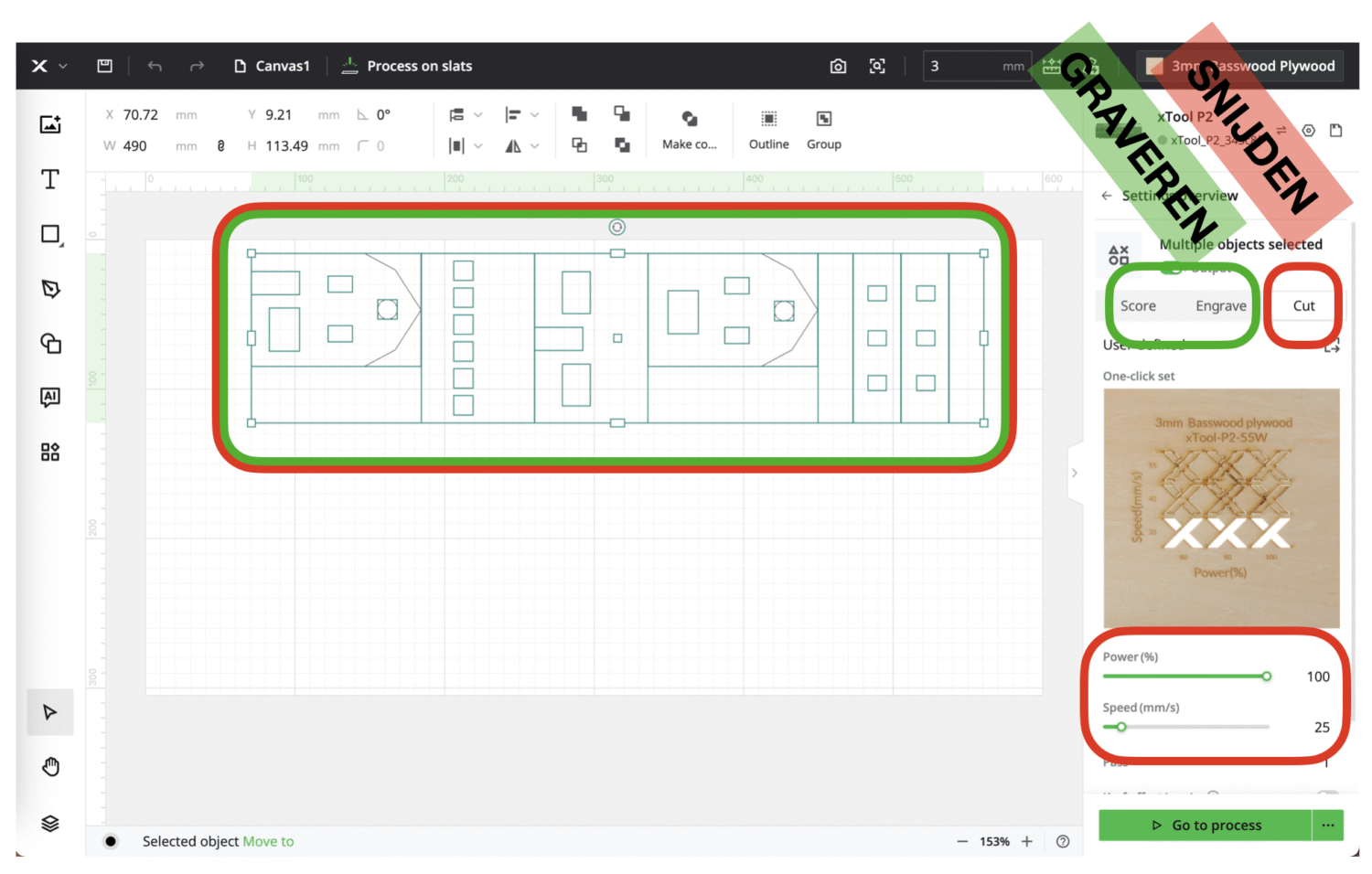This screenshot has width=1372, height=874.
Task: Click the Save icon in top bar
Action: coord(105,66)
